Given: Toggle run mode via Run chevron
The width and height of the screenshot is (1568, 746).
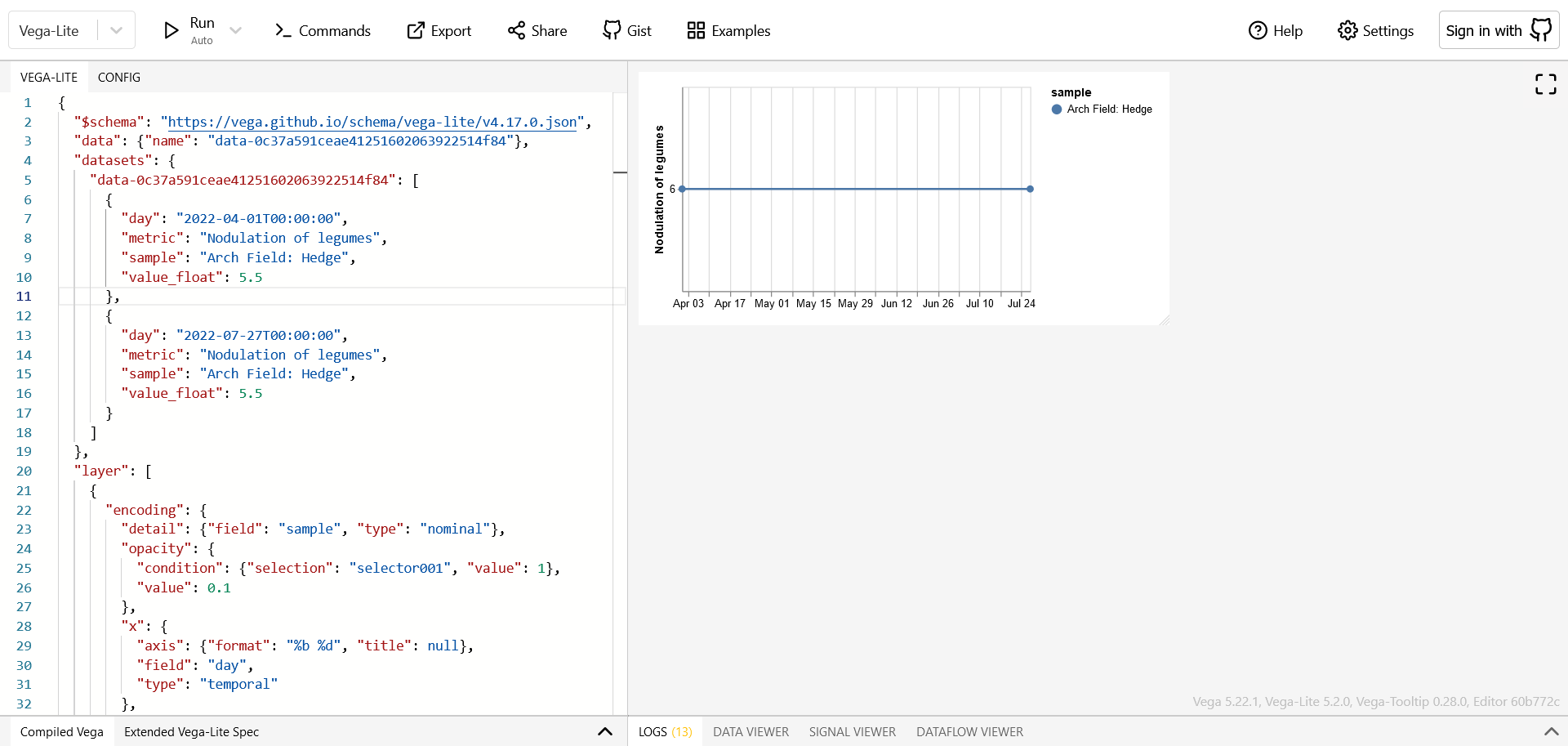Looking at the screenshot, I should coord(236,29).
